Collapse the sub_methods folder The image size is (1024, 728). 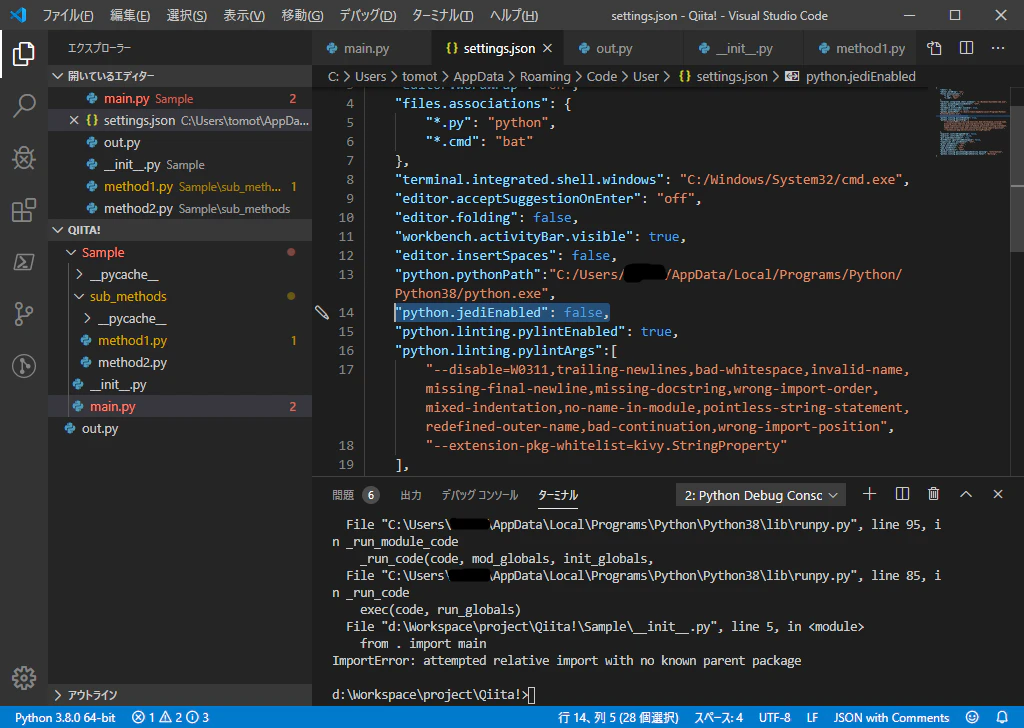coord(180,296)
